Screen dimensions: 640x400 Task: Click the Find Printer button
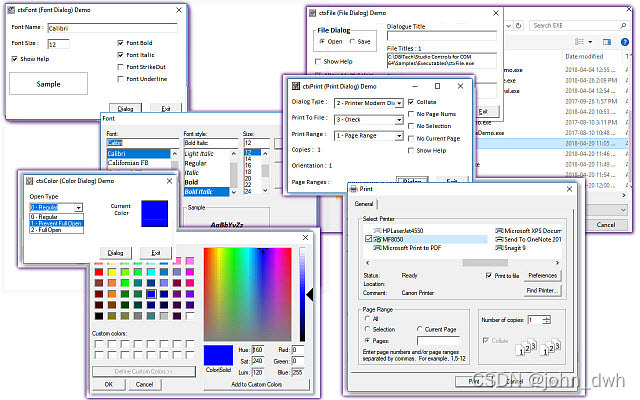(542, 290)
